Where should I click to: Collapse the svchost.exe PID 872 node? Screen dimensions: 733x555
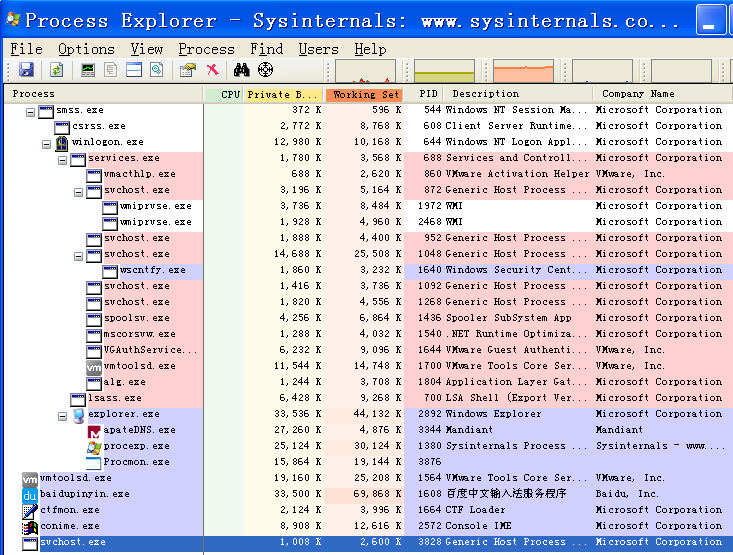79,192
